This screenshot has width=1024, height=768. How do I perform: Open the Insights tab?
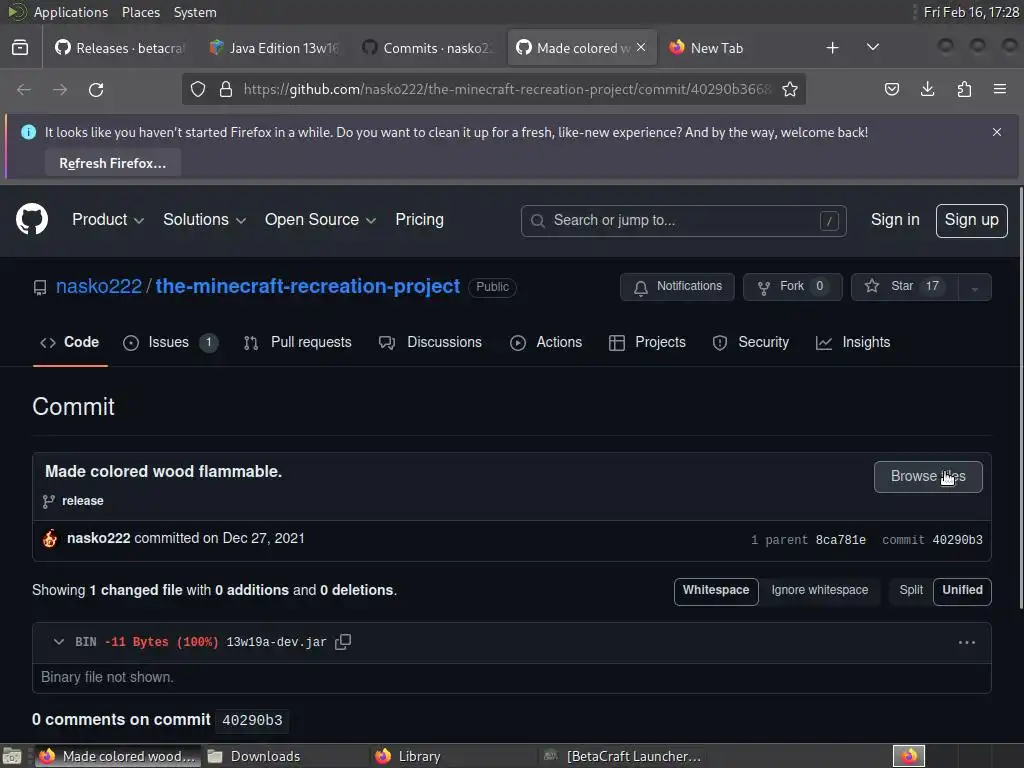tap(853, 343)
